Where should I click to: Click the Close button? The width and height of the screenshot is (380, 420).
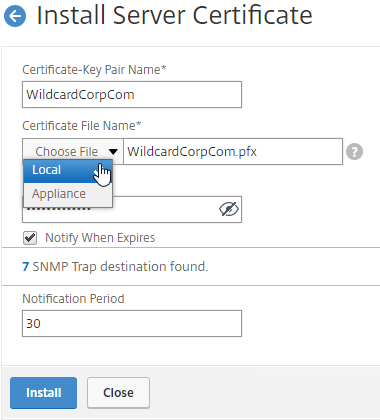click(x=118, y=393)
